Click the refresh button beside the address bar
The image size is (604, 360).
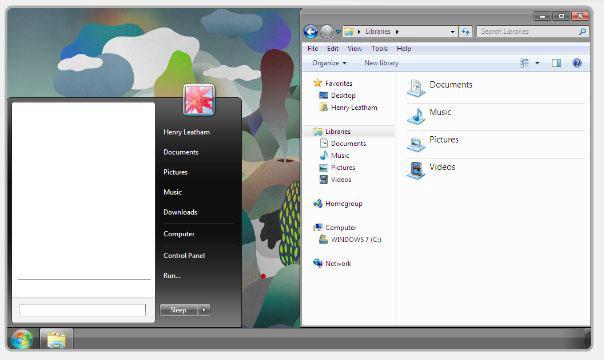(465, 32)
